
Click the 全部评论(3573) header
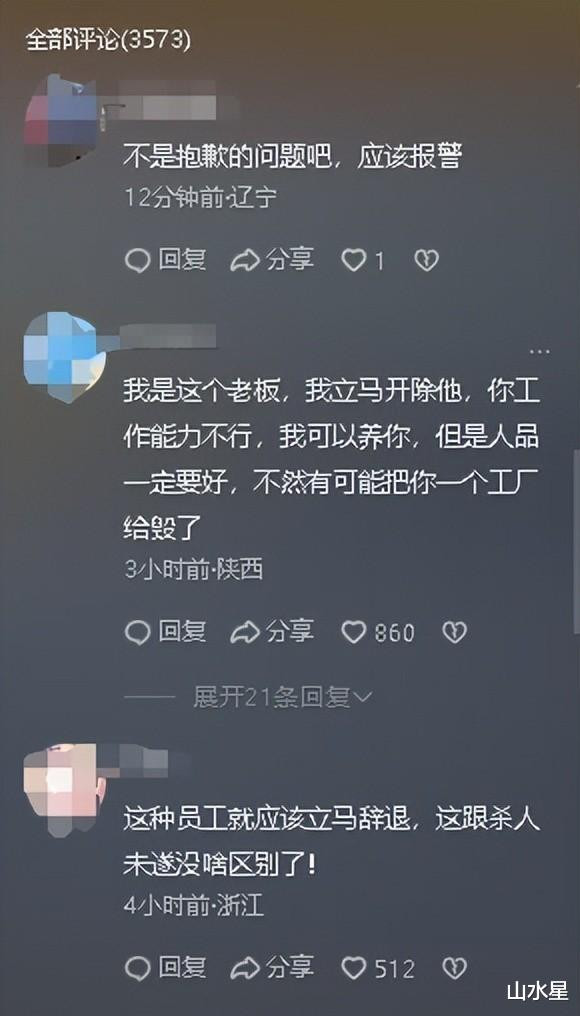[108, 41]
